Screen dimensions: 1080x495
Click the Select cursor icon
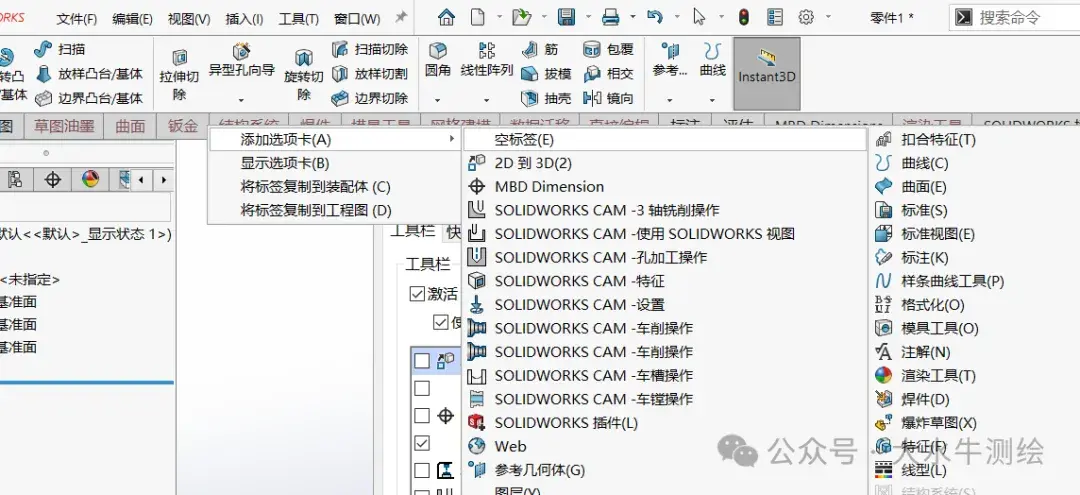coord(699,17)
